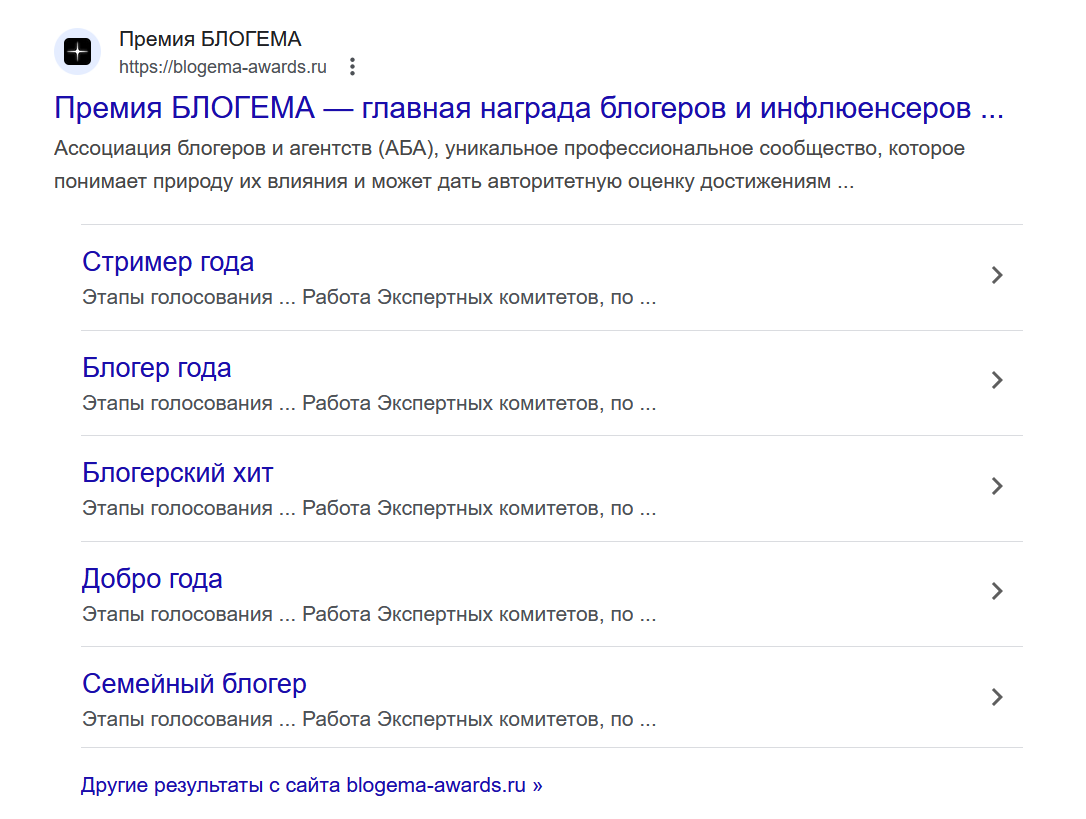This screenshot has width=1086, height=819.
Task: Click the description under Семейный блогер
Action: pos(369,720)
